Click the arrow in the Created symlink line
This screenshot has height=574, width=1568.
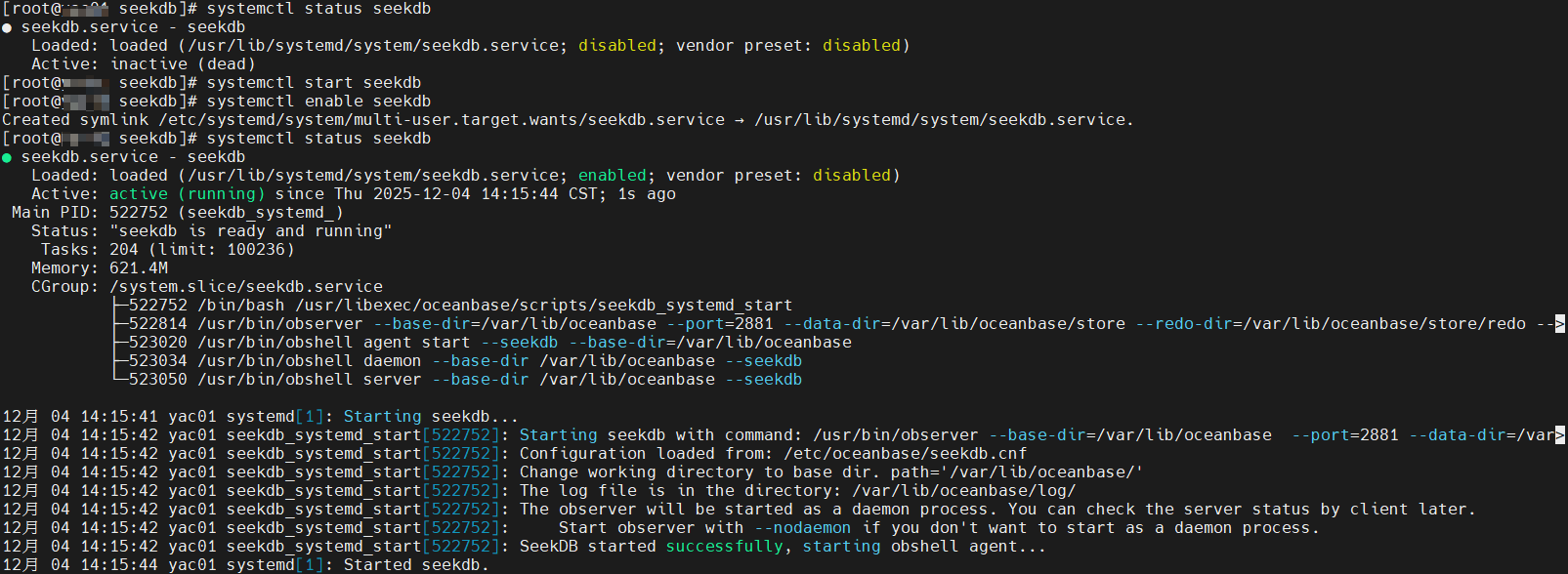coord(739,120)
